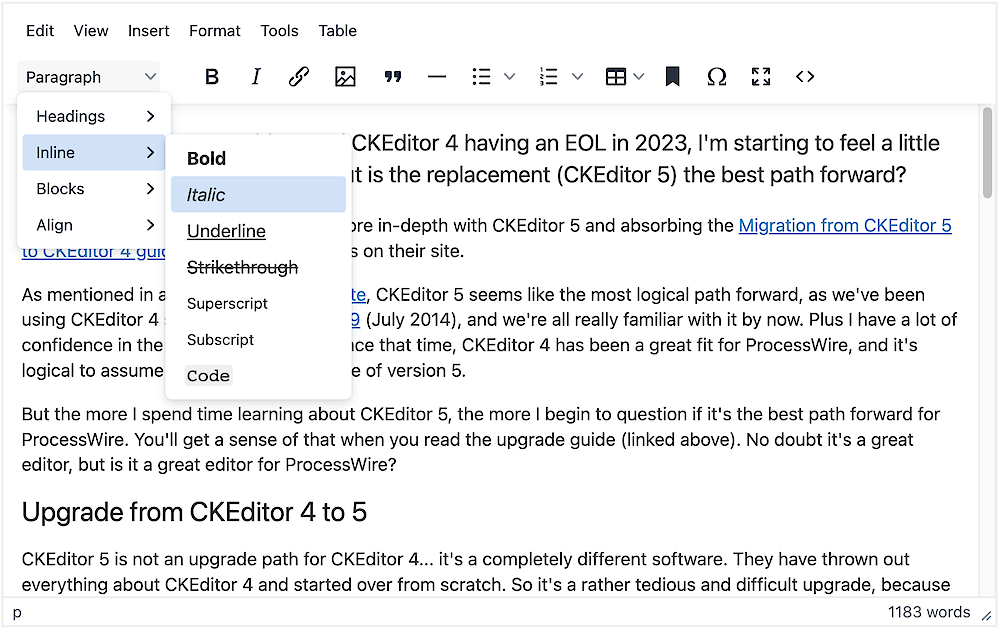Screen dimensions: 1000x630
Task: Choose Italic in Inline submenu
Action: [258, 195]
